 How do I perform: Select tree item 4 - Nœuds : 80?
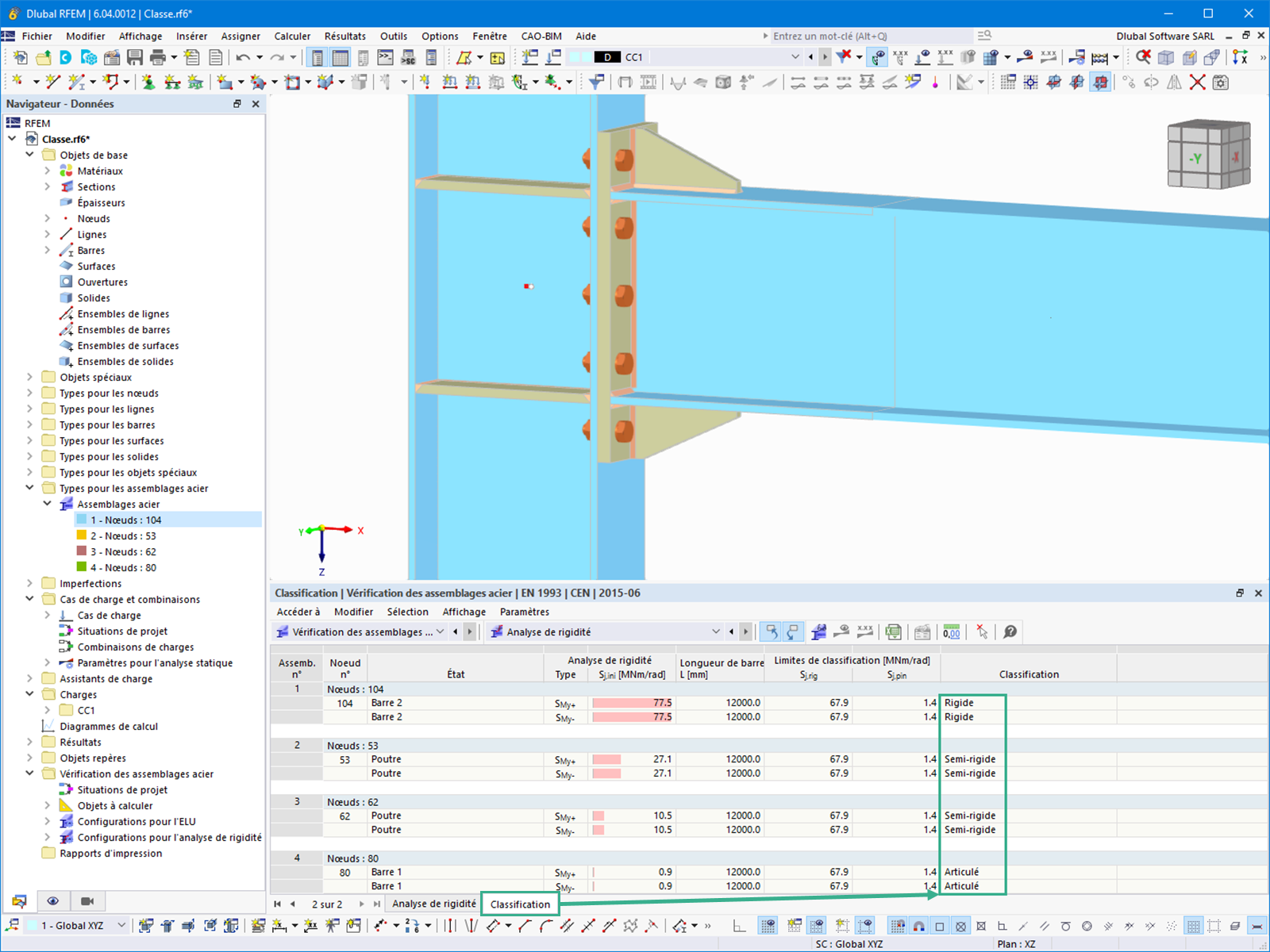click(x=123, y=567)
